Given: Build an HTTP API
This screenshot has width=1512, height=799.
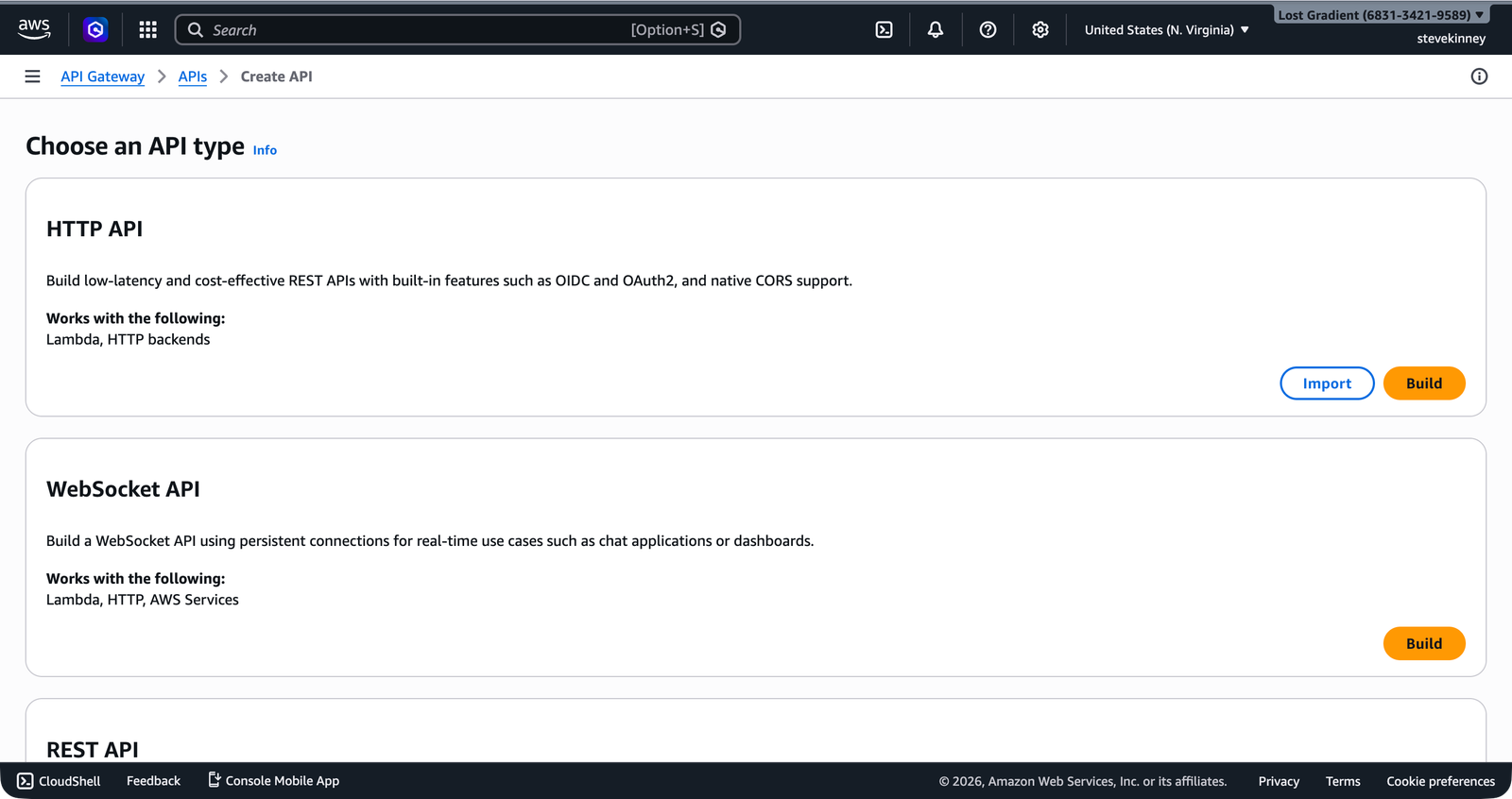Looking at the screenshot, I should [x=1424, y=383].
